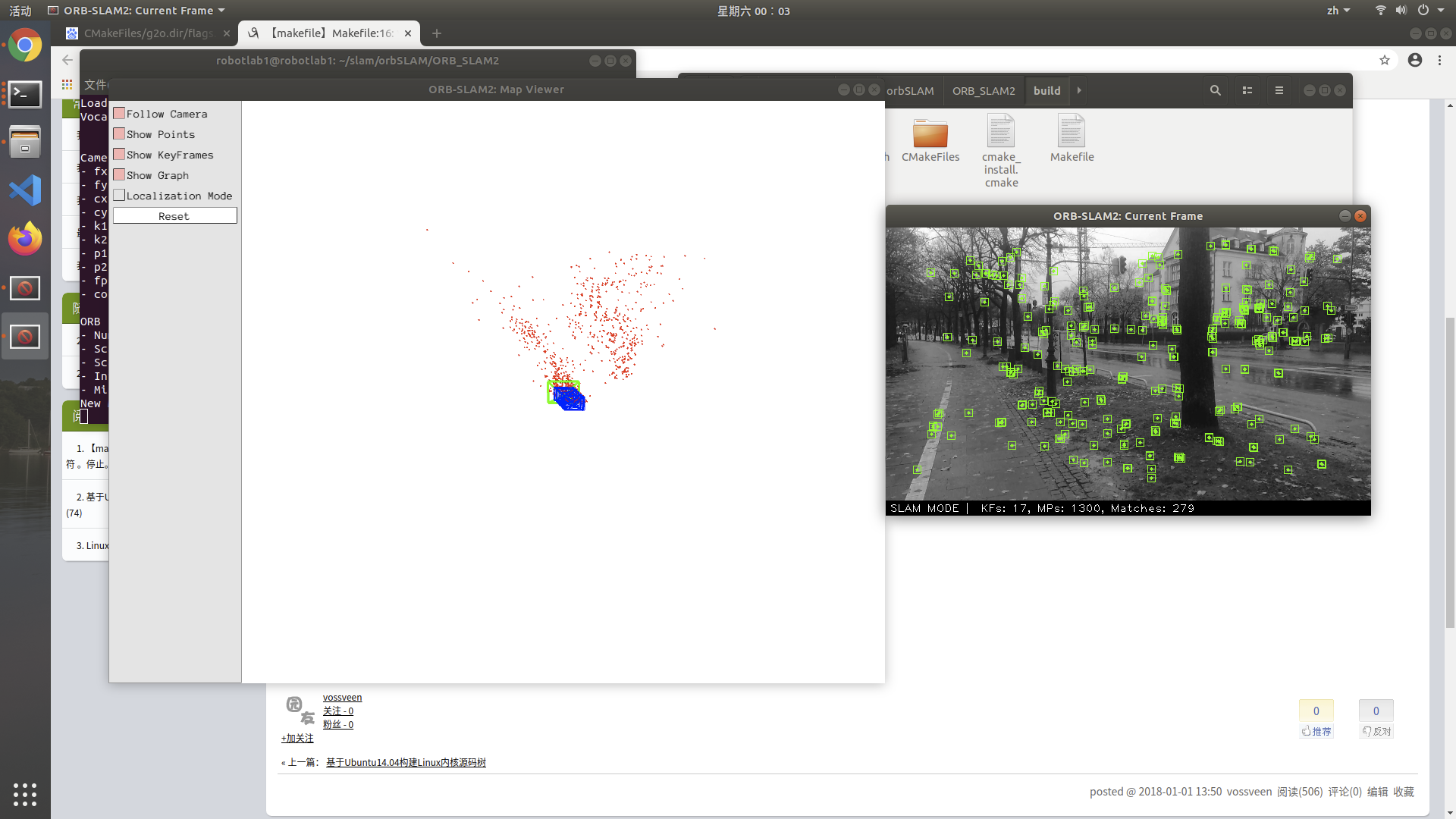Enable the Localization Mode checkbox
The image size is (1456, 819).
(119, 196)
